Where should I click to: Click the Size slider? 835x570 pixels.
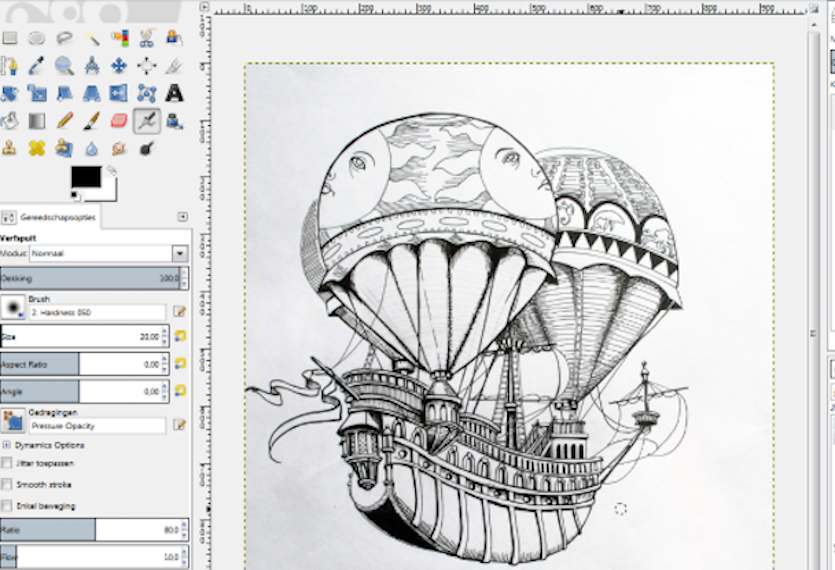(x=84, y=337)
